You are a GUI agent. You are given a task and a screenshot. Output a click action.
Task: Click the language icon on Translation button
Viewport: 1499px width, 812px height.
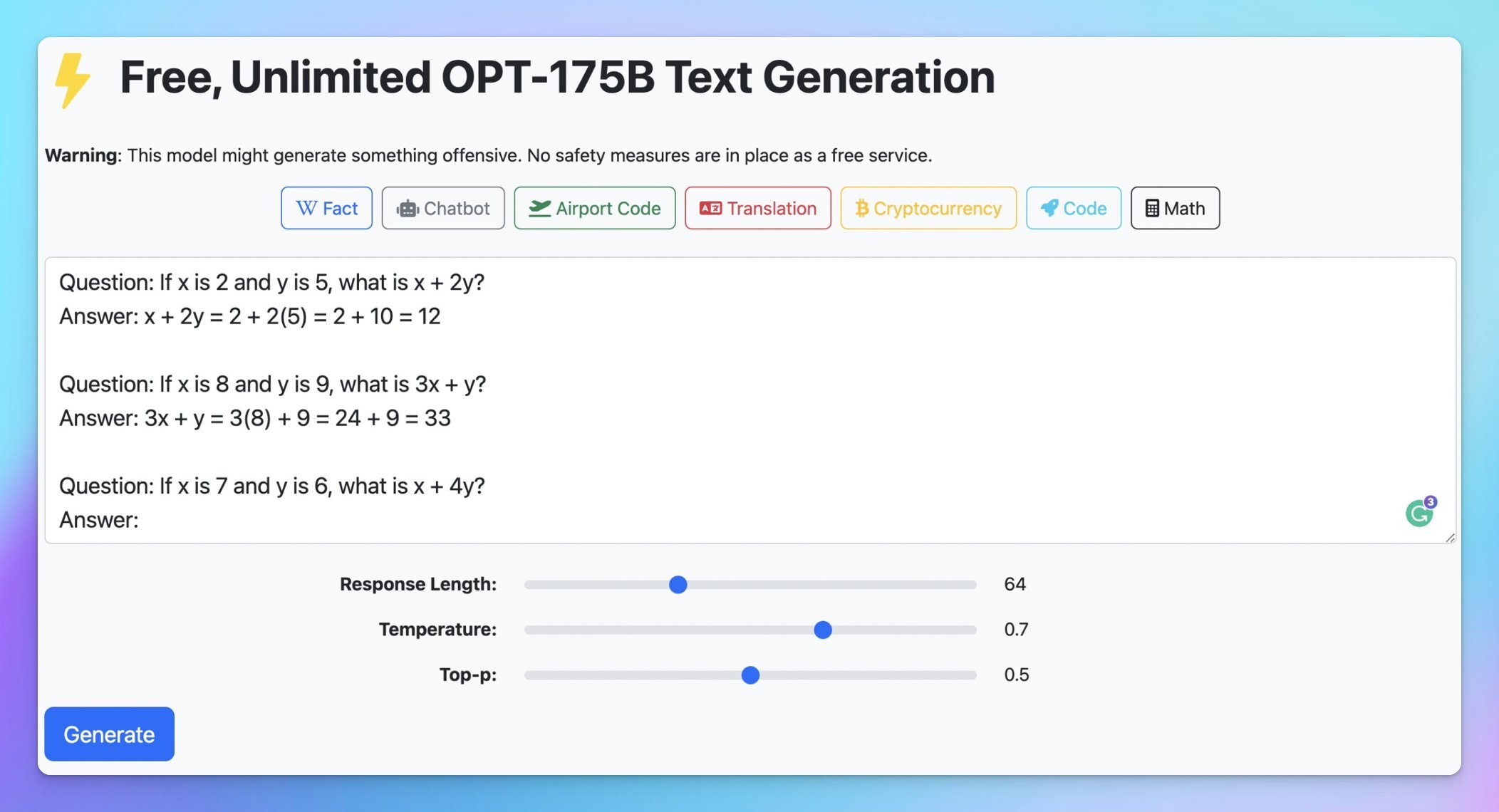pyautogui.click(x=710, y=208)
